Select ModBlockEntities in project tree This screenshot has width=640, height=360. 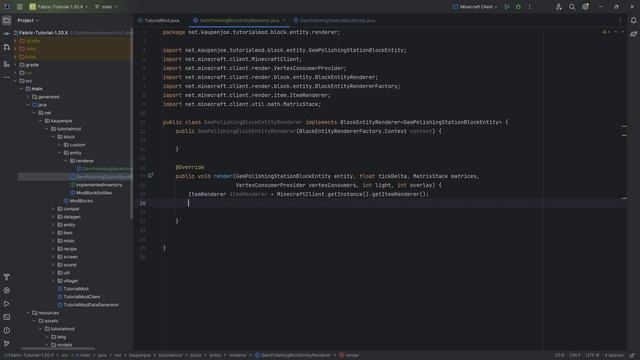(91, 193)
